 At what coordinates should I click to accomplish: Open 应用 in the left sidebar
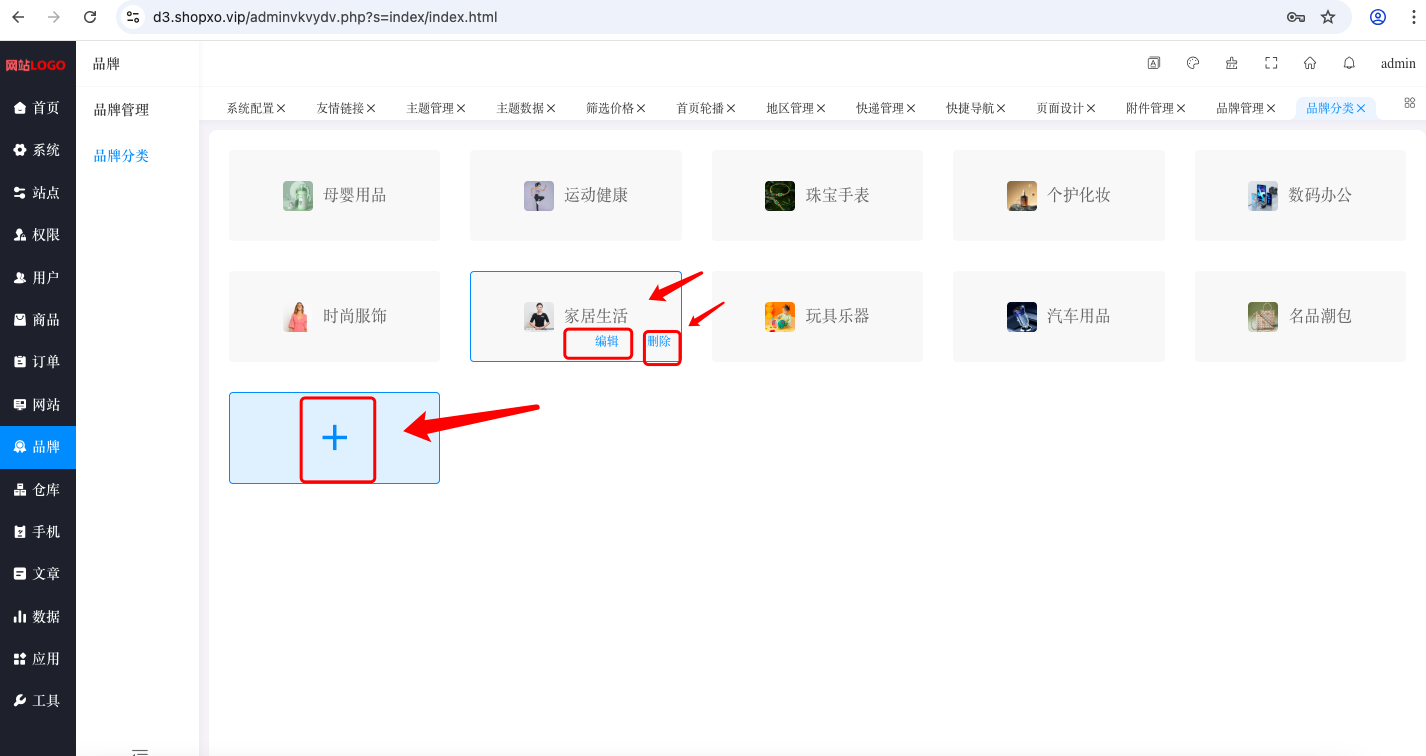[38, 659]
